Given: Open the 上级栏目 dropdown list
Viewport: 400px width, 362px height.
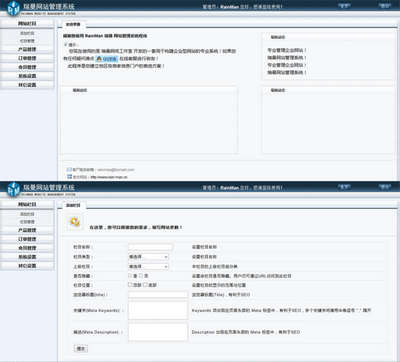Looking at the screenshot, I should pos(148,267).
